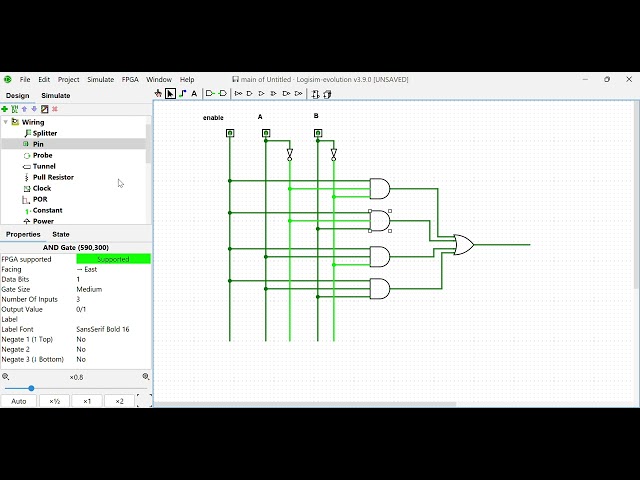Switch to the Simulate tab

point(56,96)
